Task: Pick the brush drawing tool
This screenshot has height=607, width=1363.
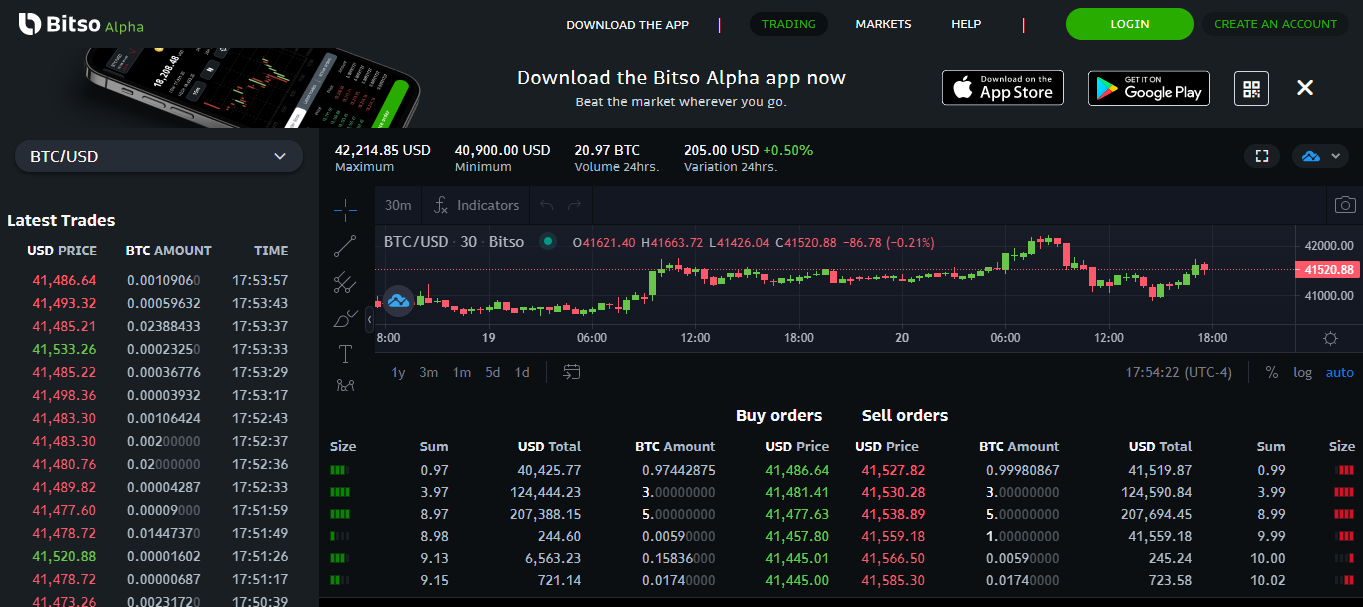Action: (345, 319)
